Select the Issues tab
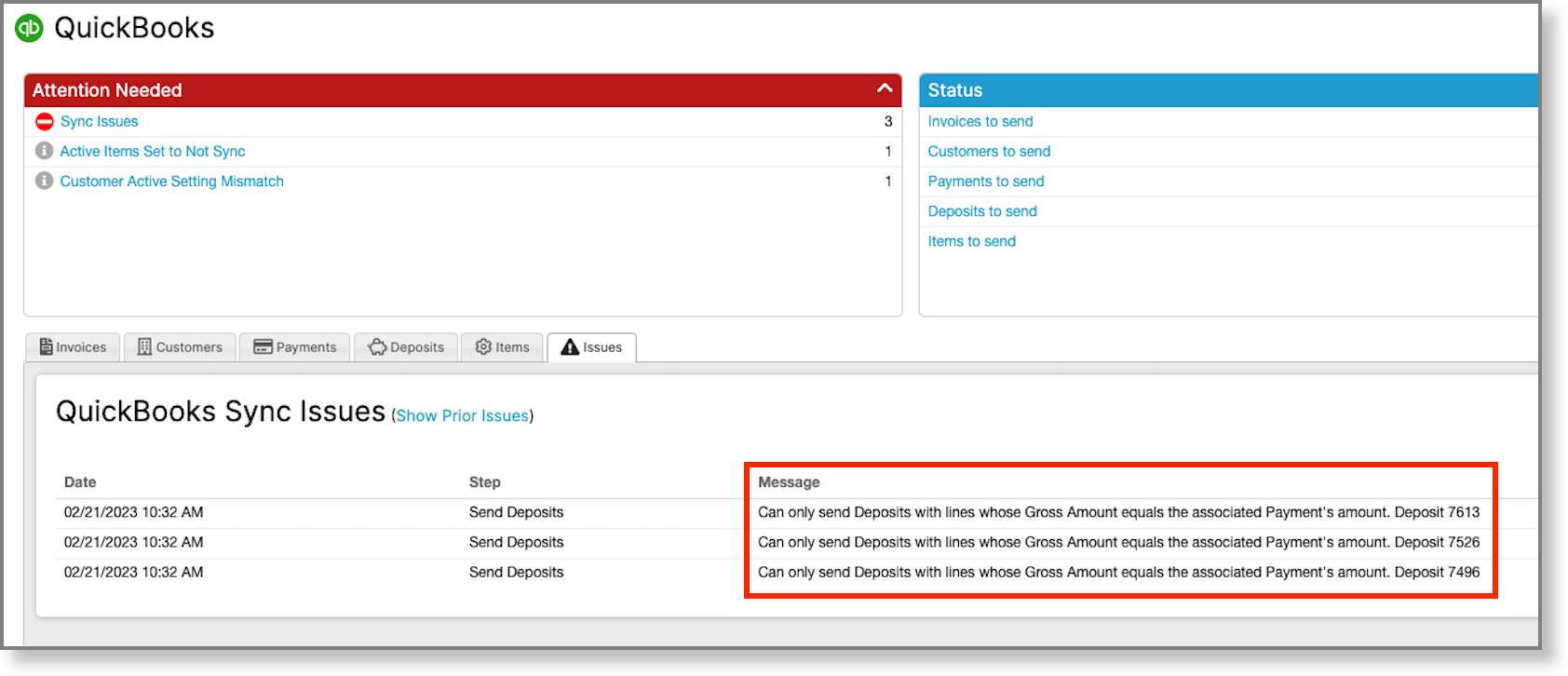This screenshot has height=676, width=1568. pos(591,347)
